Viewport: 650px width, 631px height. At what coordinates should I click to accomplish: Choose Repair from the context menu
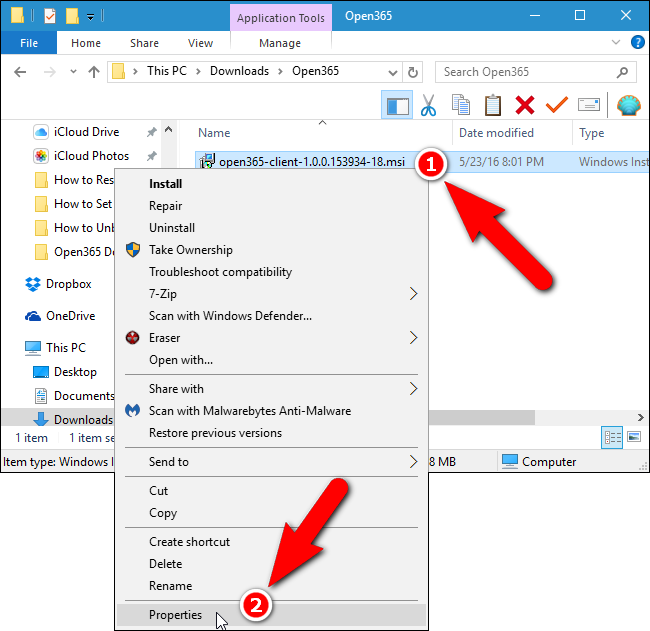coord(271,206)
